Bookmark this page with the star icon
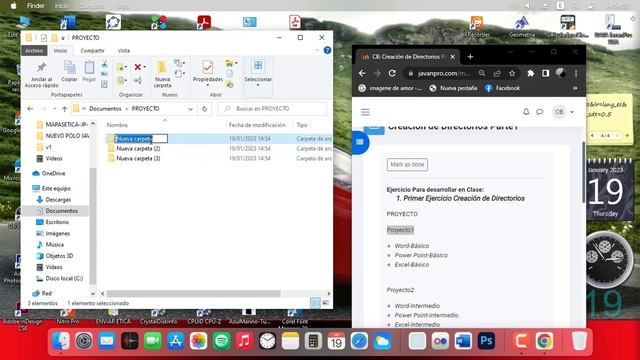The image size is (640, 360). pyautogui.click(x=512, y=73)
